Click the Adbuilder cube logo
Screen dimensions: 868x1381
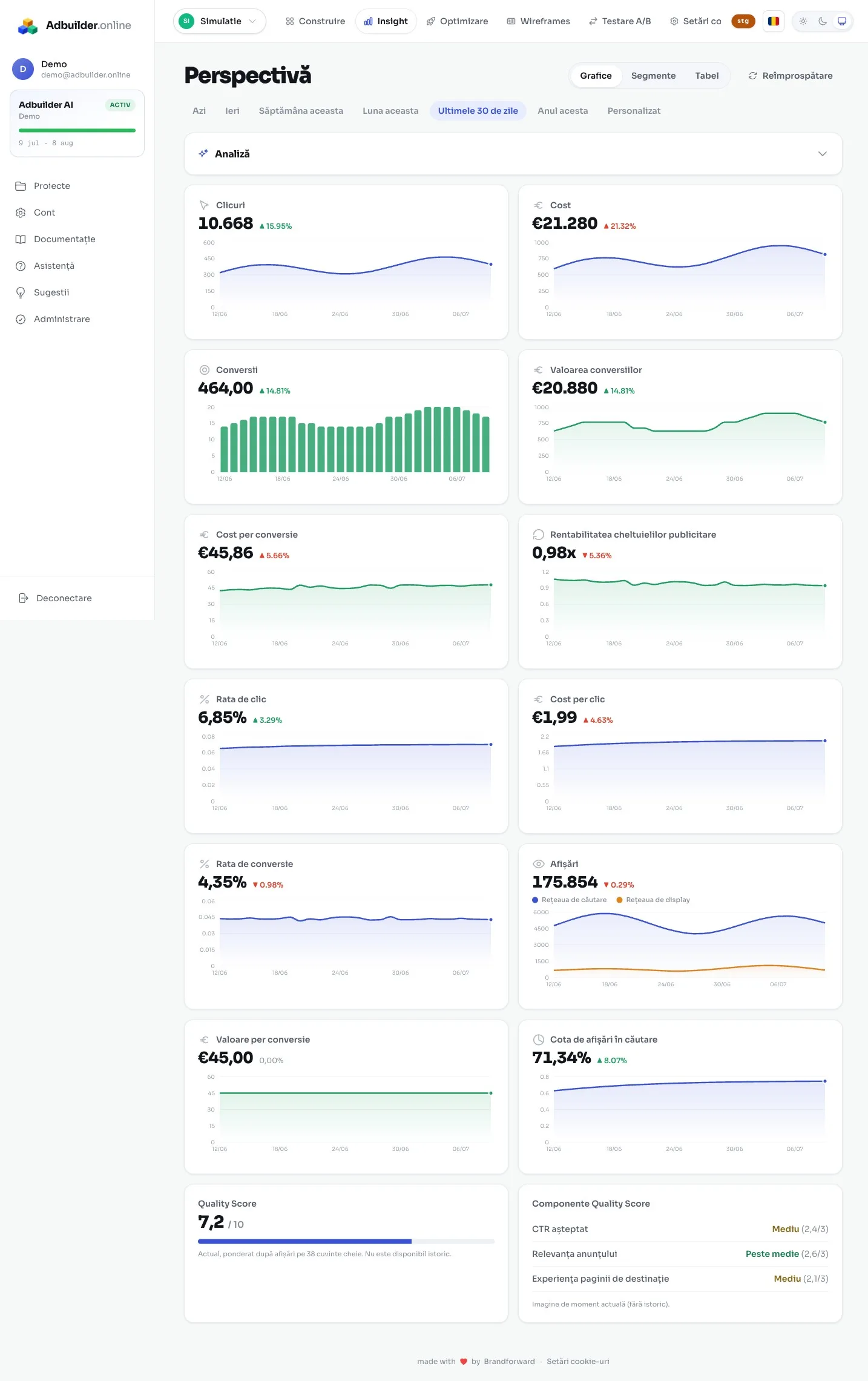(x=28, y=25)
